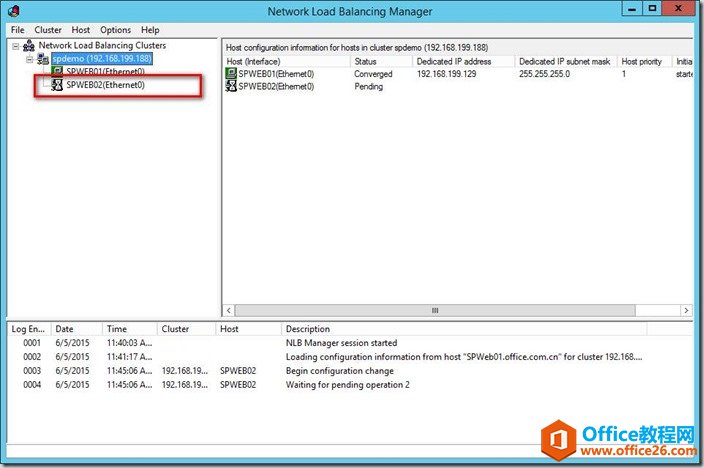Sort by Host (Interface) column header
The image size is (704, 468).
(x=287, y=62)
